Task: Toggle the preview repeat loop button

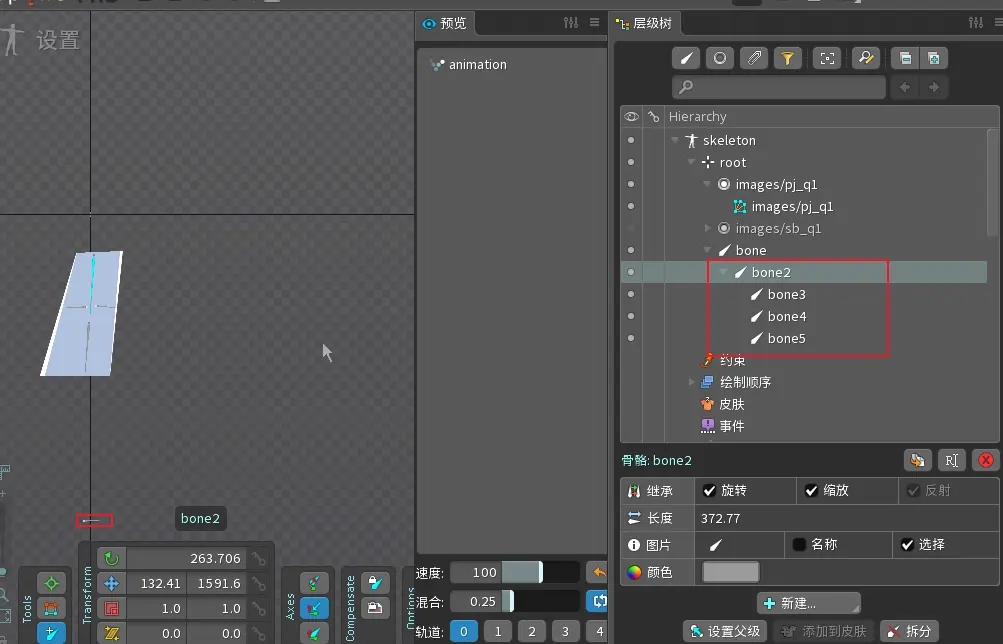Action: pyautogui.click(x=598, y=601)
